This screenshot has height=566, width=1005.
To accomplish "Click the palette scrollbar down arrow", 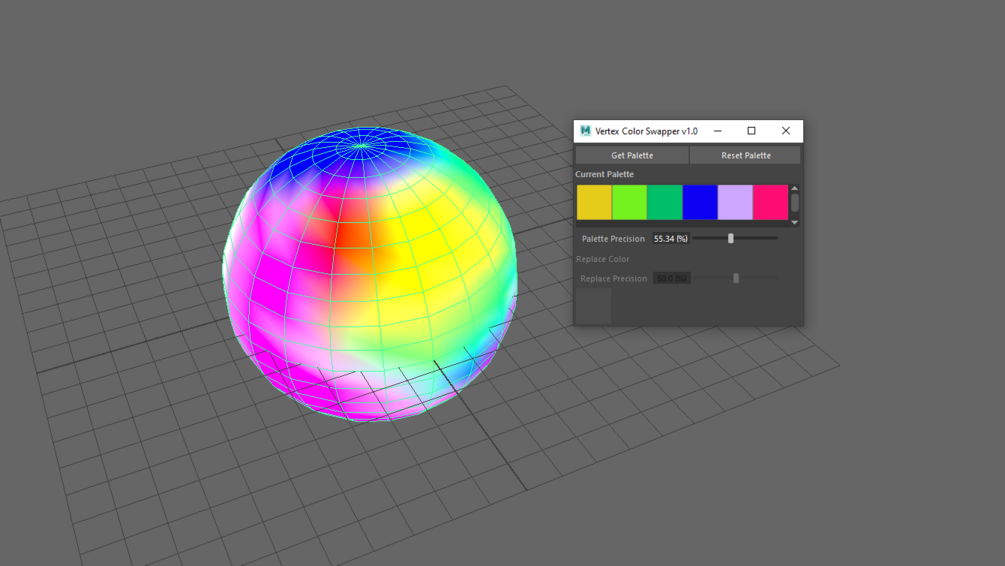I will (x=795, y=222).
